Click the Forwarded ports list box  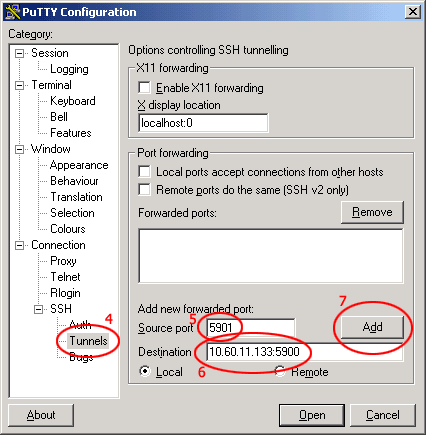click(271, 256)
